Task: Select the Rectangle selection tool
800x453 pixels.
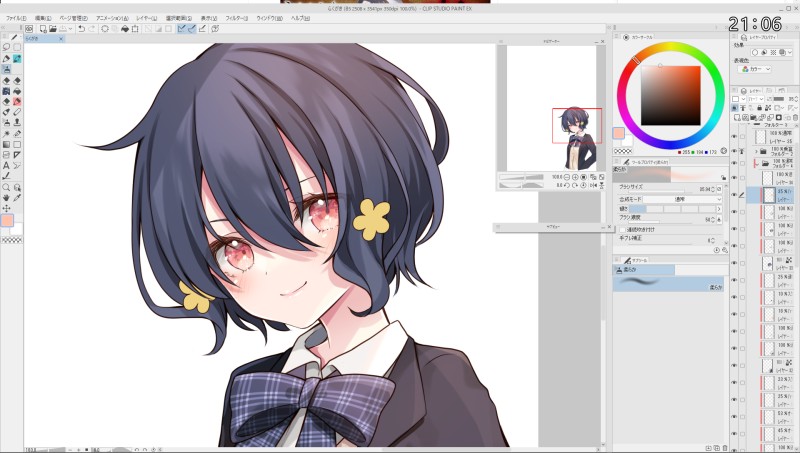Action: 17,47
